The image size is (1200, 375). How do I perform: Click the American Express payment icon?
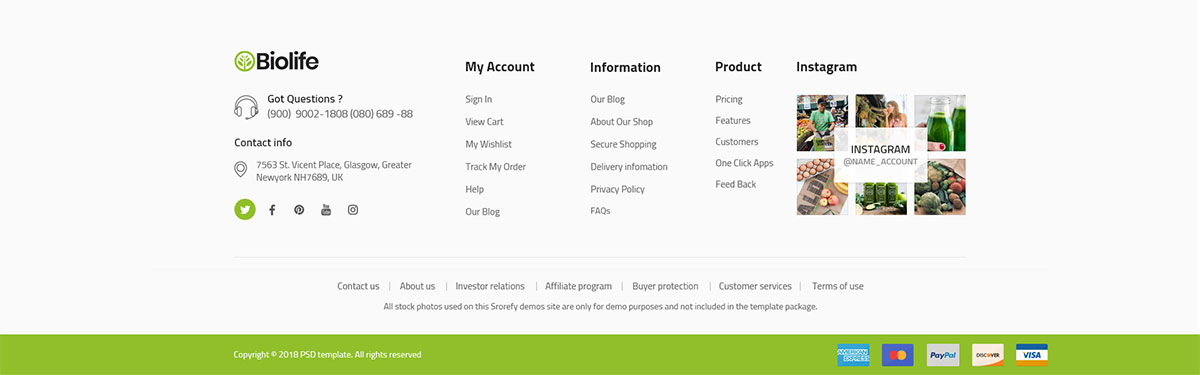point(853,355)
